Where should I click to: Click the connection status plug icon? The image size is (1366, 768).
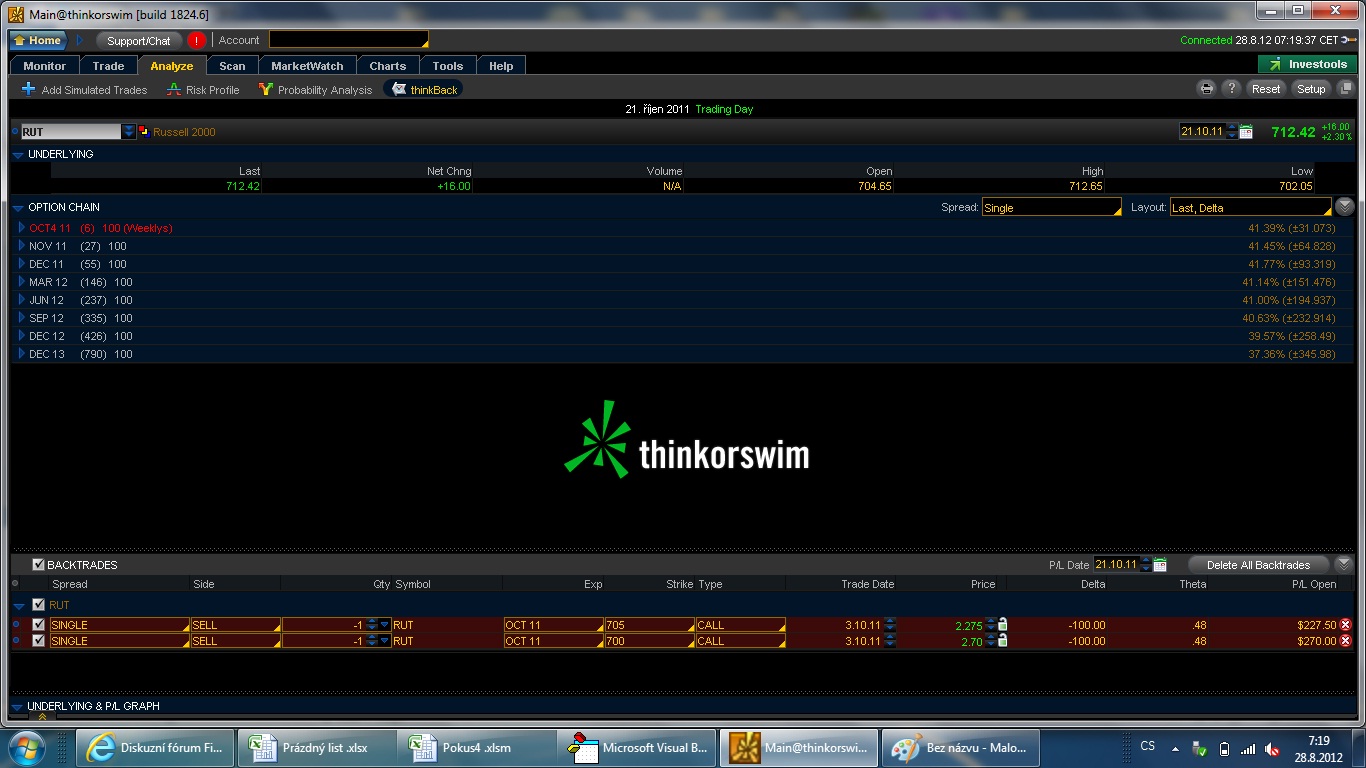point(1350,40)
